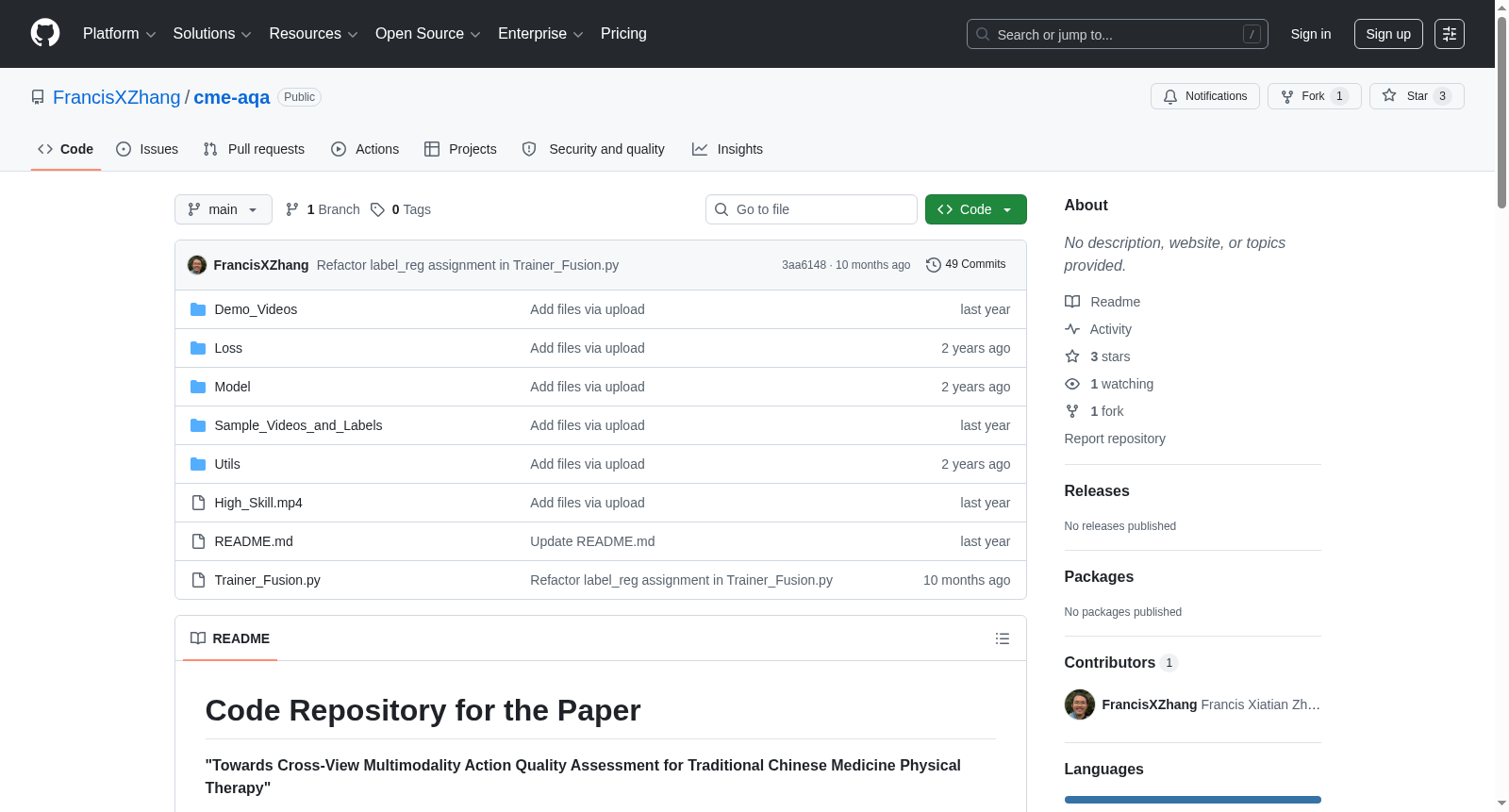Open the FrancisXZhang owner link
Screen dimensions: 1509x812
[x=117, y=97]
